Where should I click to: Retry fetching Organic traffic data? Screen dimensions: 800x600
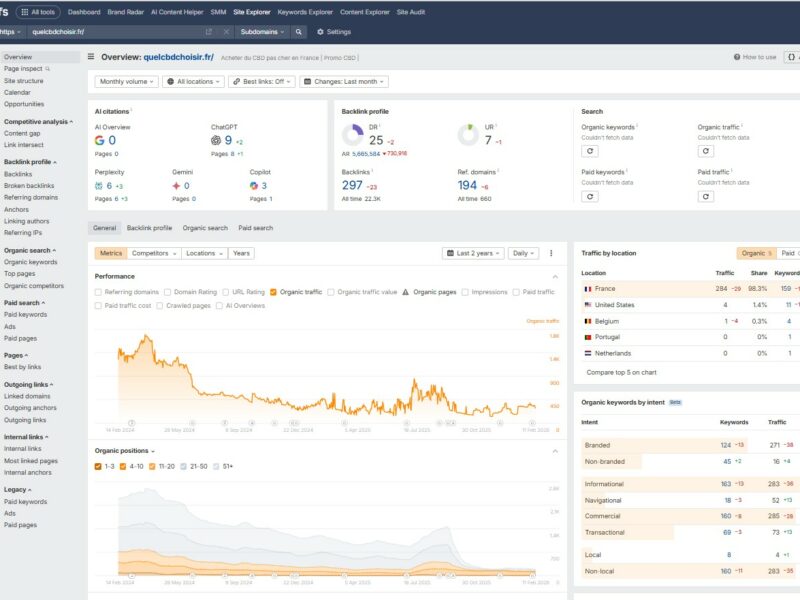(706, 151)
